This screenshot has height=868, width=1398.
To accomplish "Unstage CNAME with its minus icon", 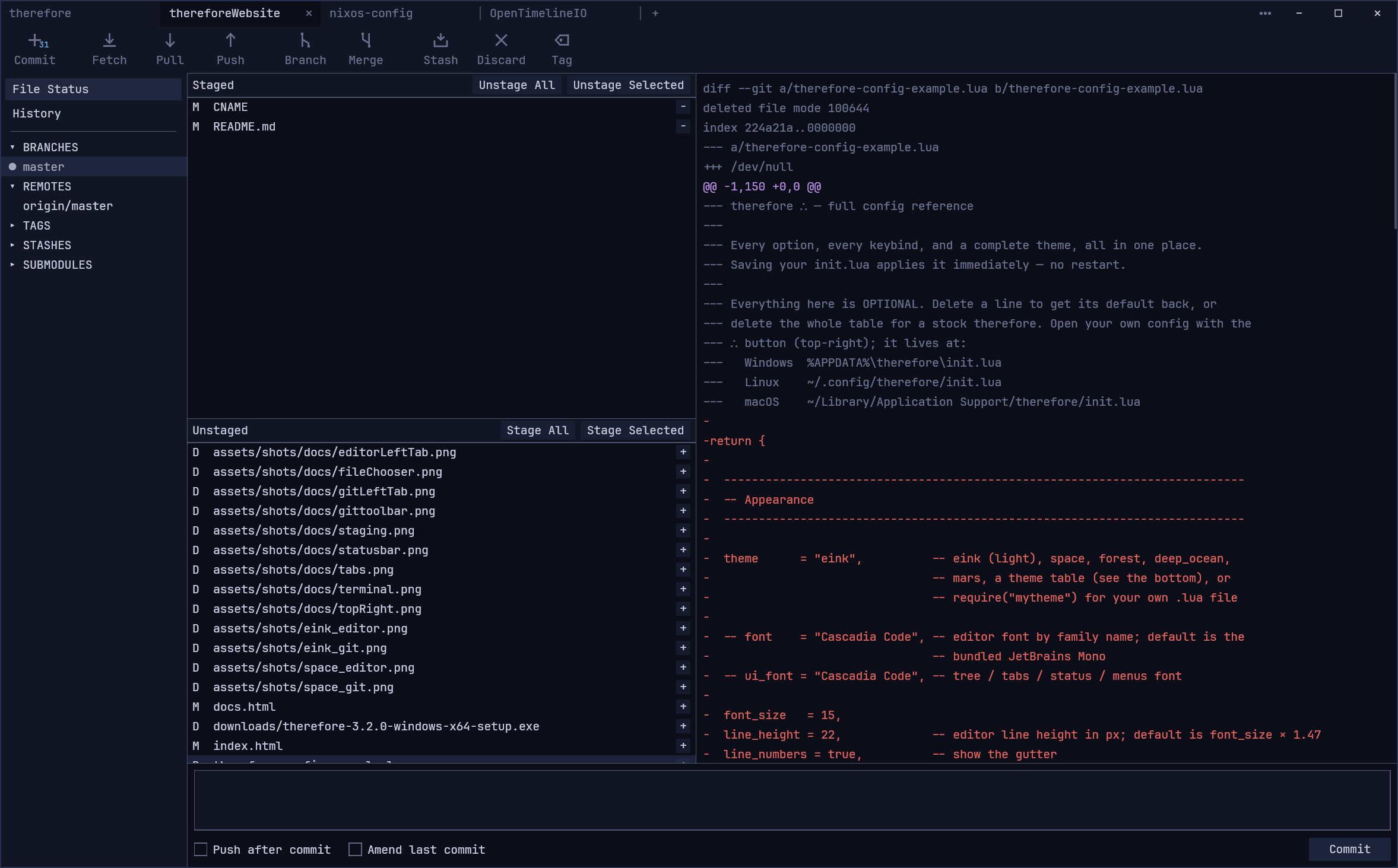I will tap(683, 107).
